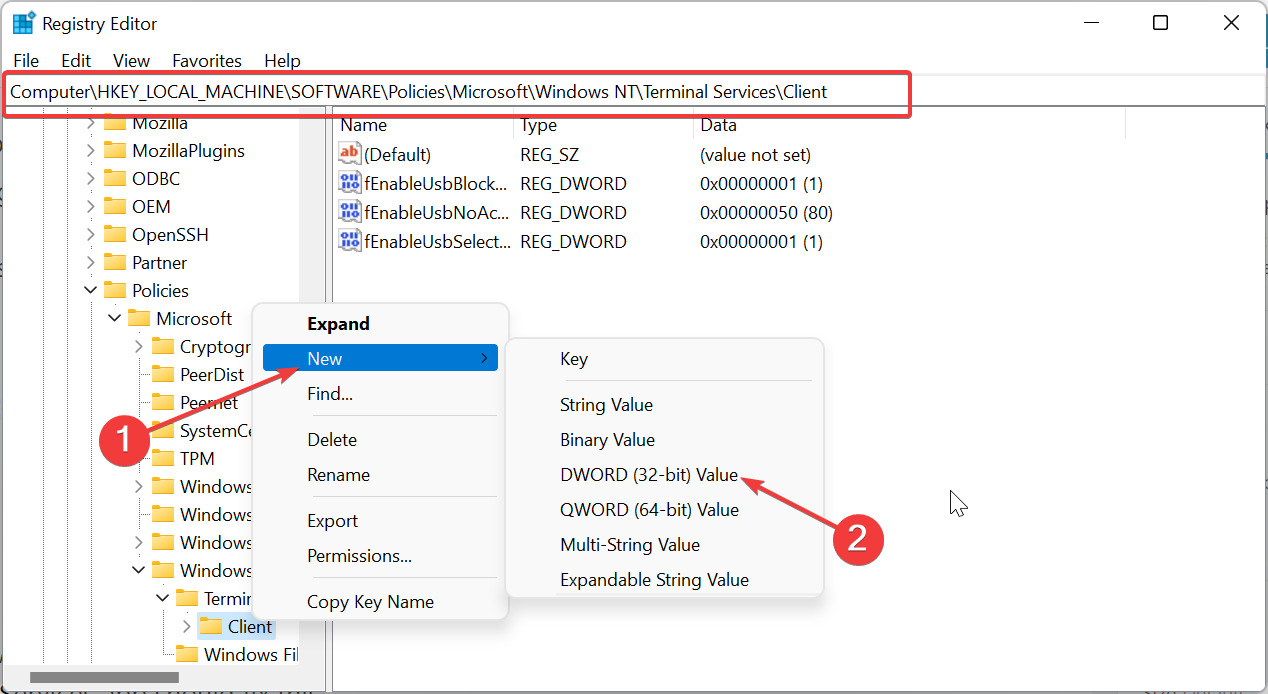
Task: Create a new Binary Value
Action: (664, 440)
